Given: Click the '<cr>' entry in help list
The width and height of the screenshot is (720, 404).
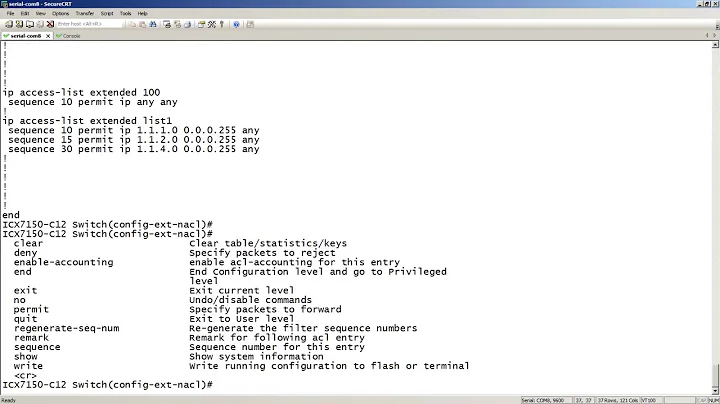Looking at the screenshot, I should (25, 376).
